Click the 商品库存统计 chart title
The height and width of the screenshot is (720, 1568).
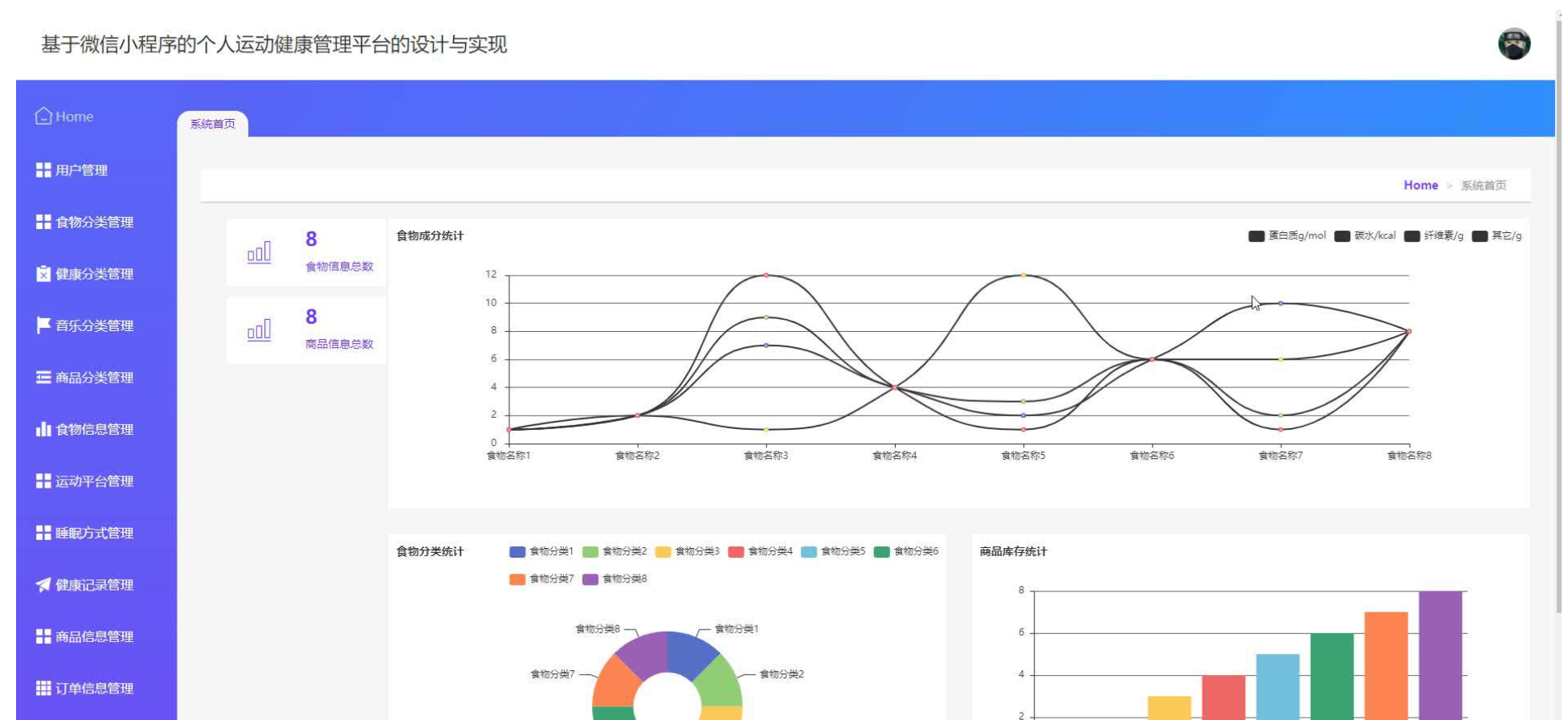coord(1013,551)
